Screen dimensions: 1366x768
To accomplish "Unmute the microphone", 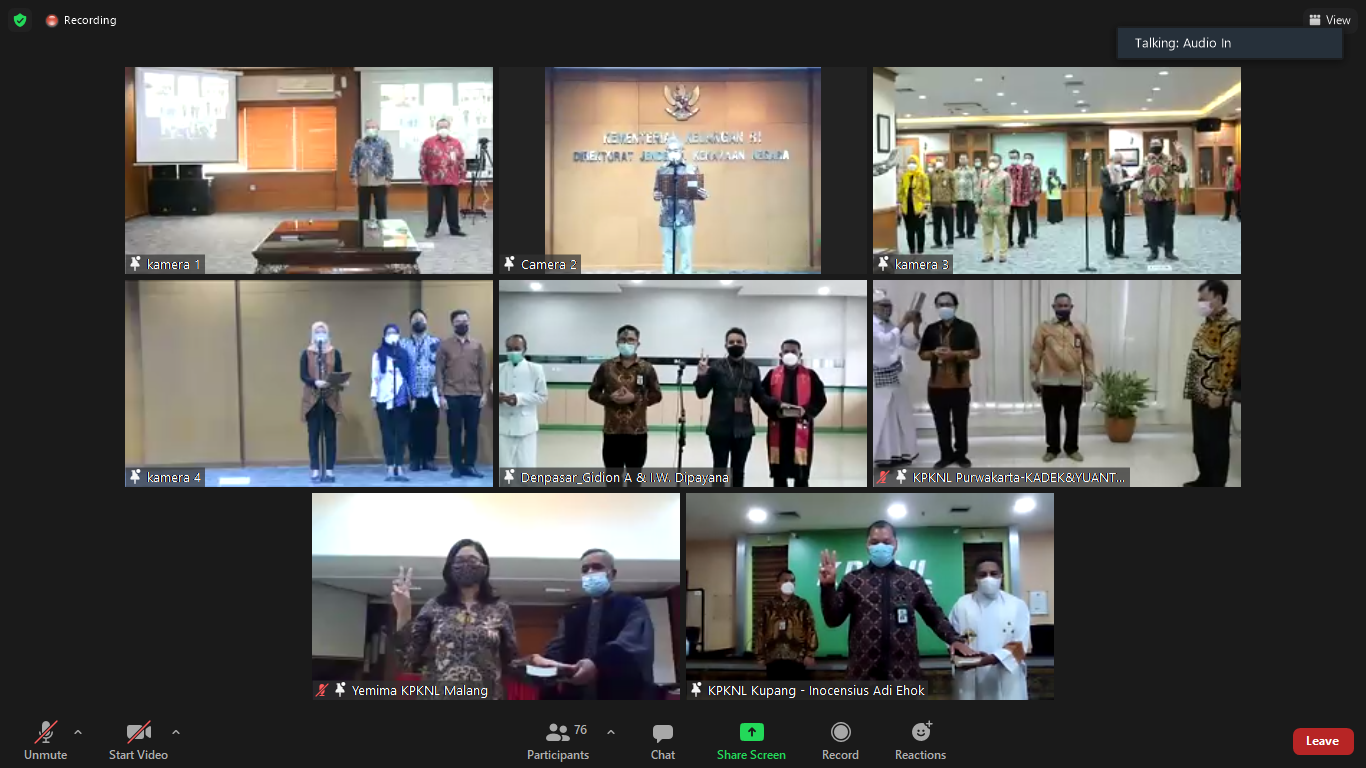I will tap(45, 741).
